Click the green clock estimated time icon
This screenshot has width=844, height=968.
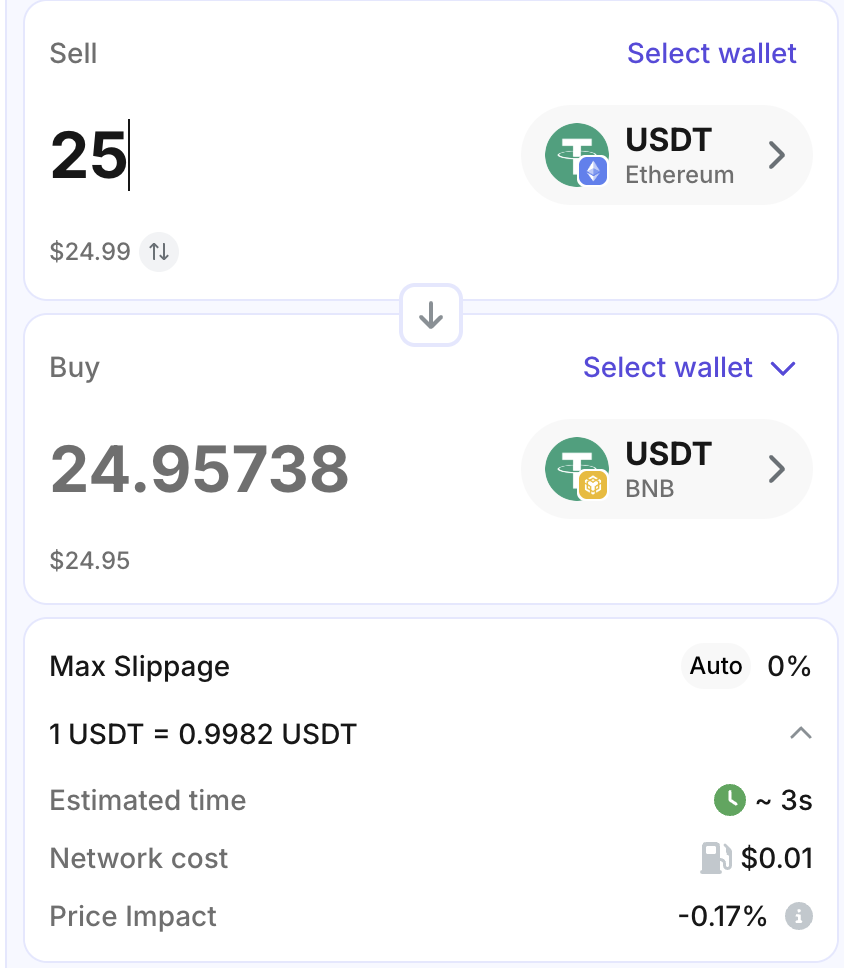(x=730, y=800)
